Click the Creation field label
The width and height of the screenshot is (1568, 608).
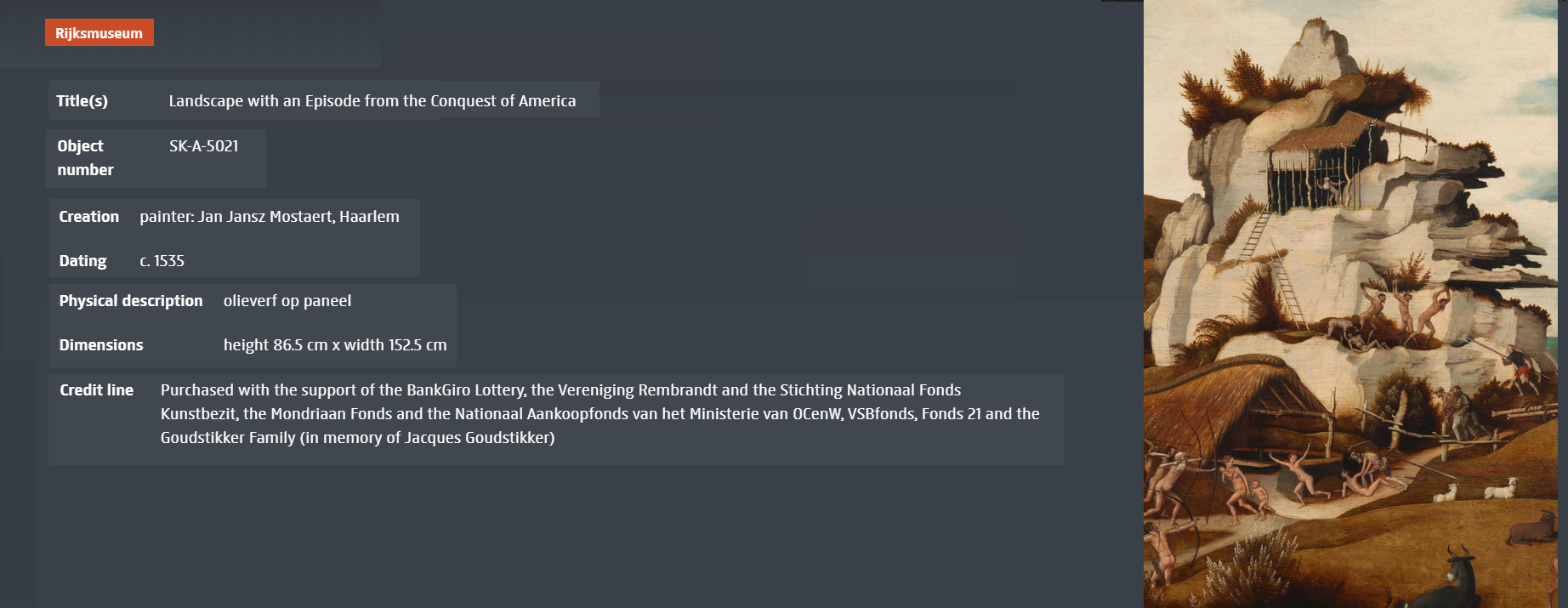88,217
